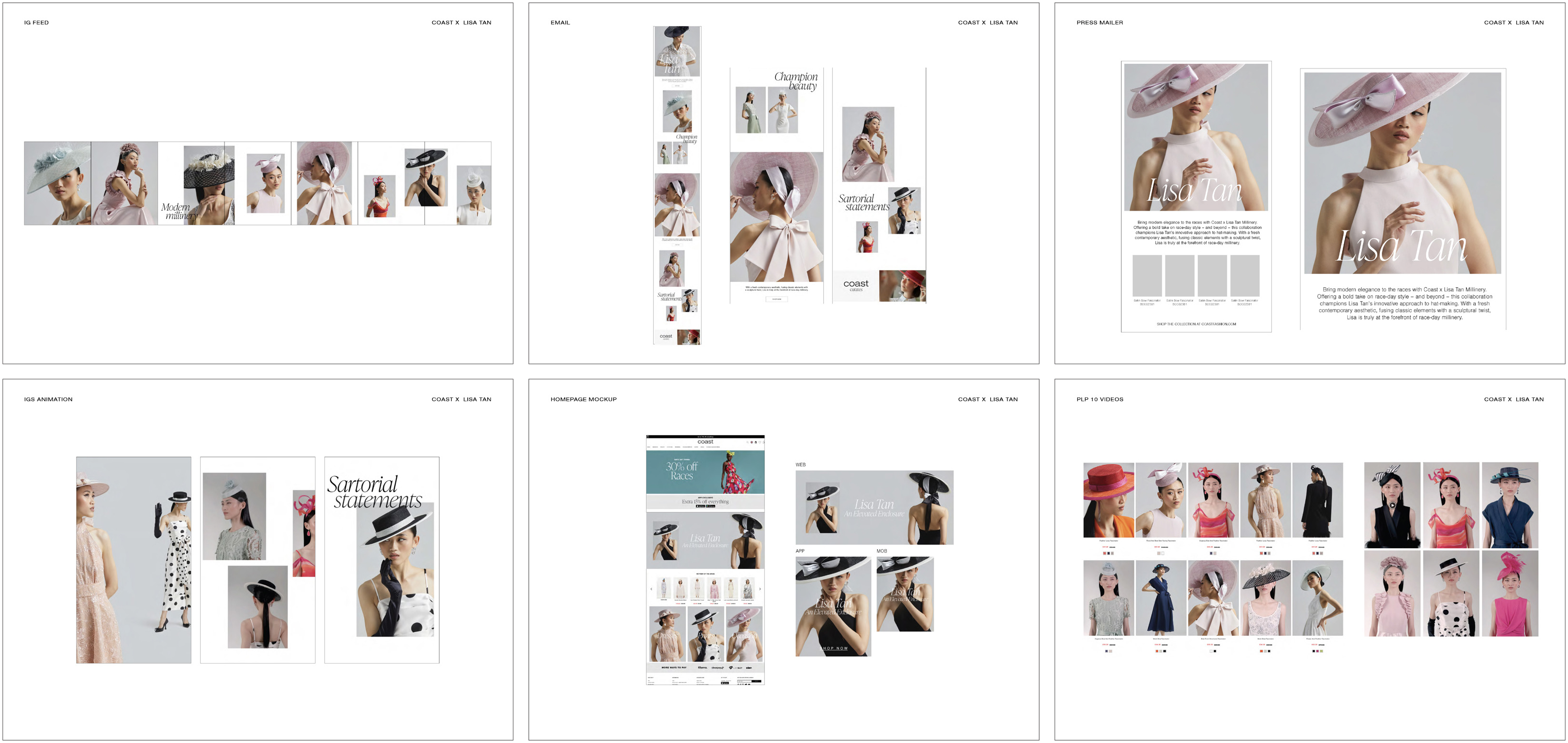
Task: Click the left carousel arrow in homepage mockup
Action: [650, 589]
